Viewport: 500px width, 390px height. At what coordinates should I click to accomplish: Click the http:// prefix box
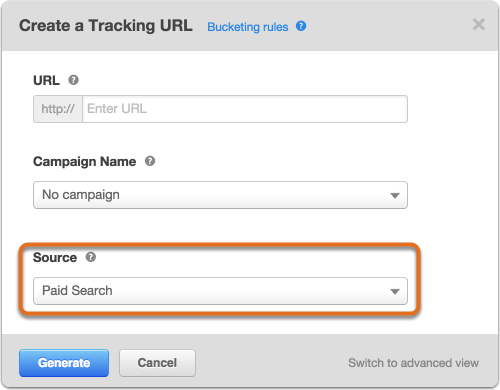pos(58,109)
